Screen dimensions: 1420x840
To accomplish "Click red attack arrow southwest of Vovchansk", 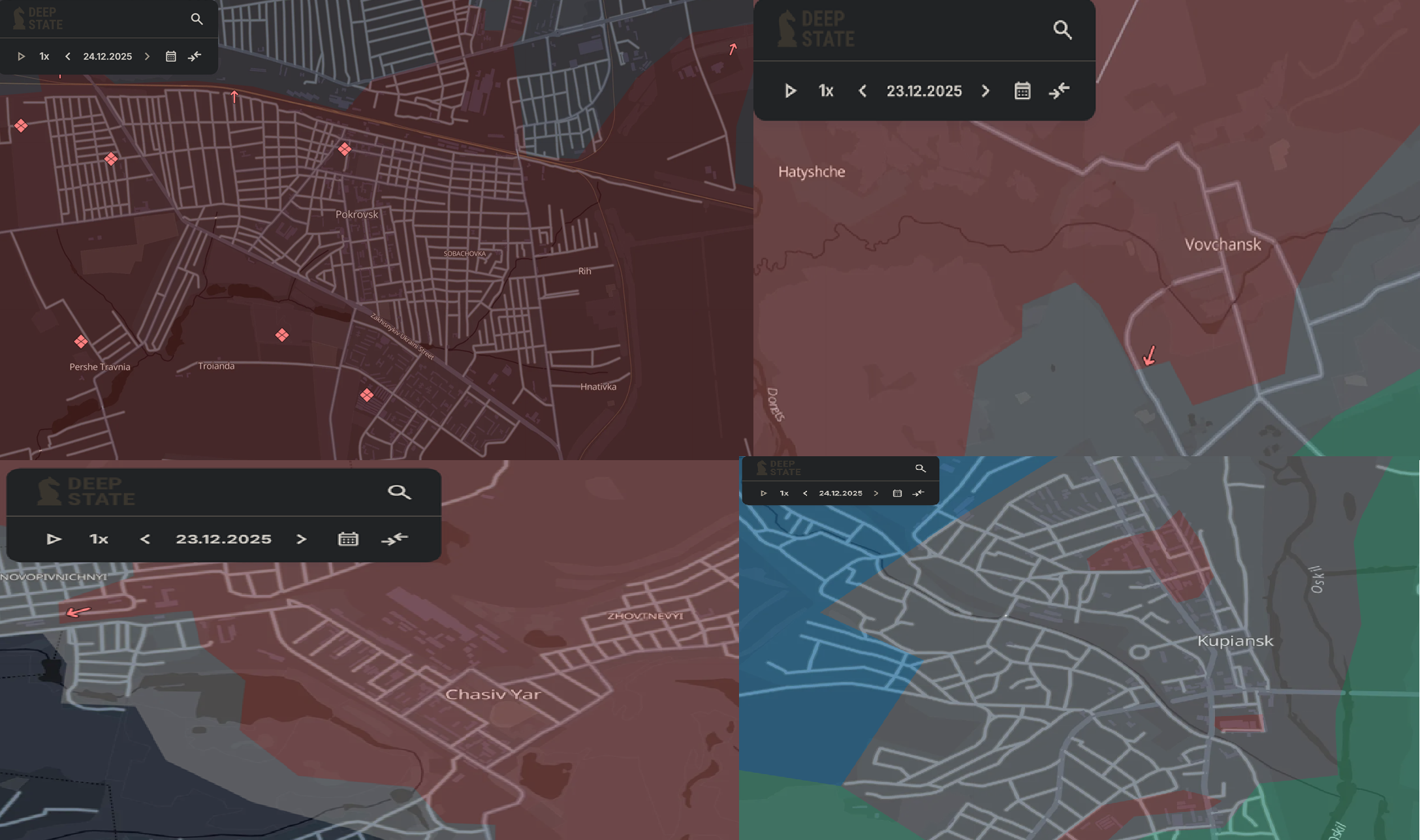I will pyautogui.click(x=1150, y=356).
